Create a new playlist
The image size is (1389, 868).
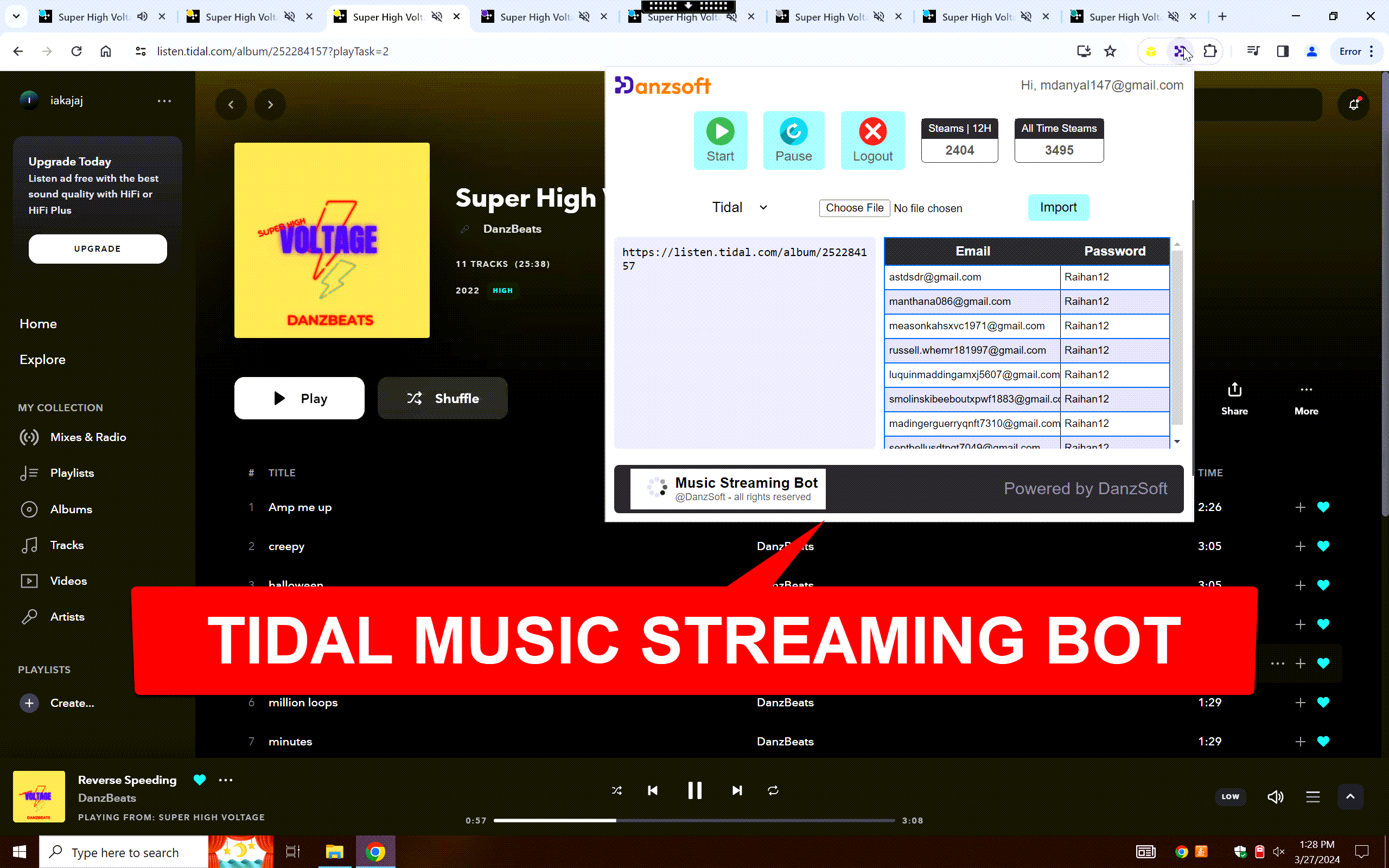(x=57, y=703)
